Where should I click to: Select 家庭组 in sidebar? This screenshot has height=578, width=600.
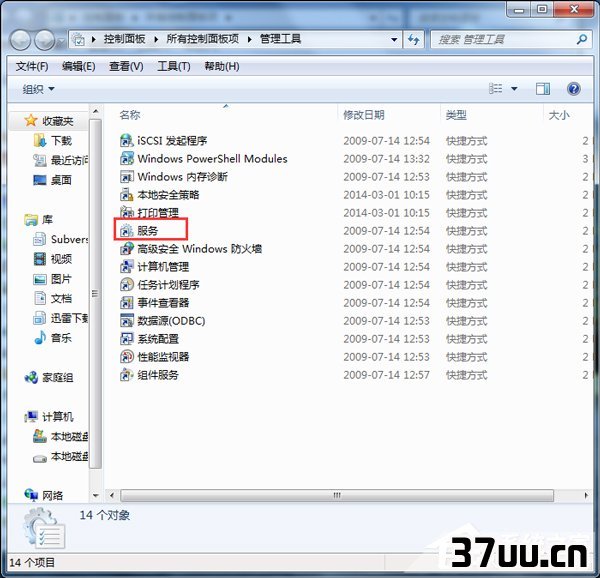[x=49, y=378]
